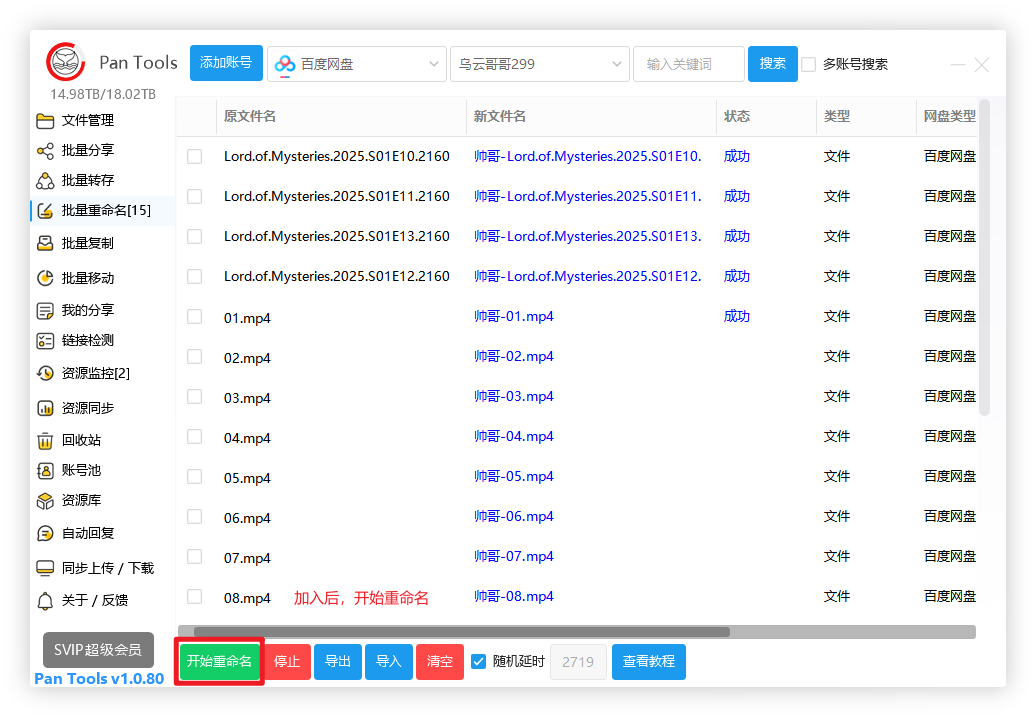Screen dimensions: 1036x717
Task: Open 文件管理 in the sidebar menu
Action: (88, 121)
